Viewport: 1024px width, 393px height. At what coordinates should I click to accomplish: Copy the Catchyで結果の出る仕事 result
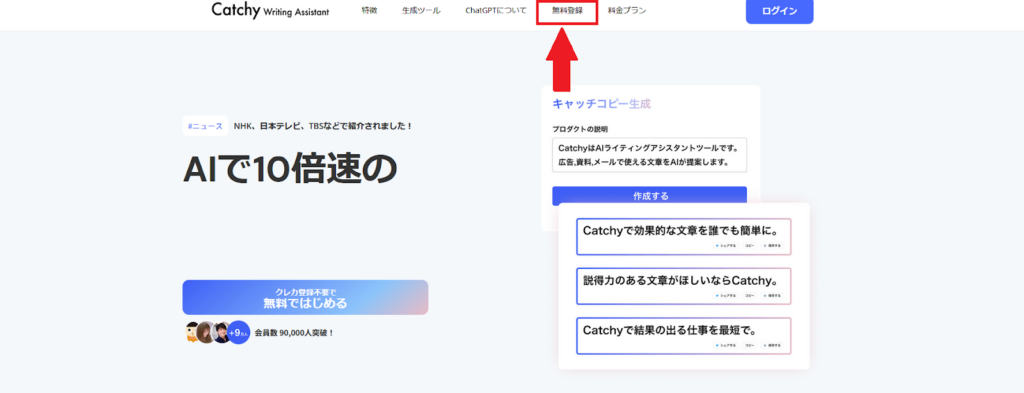[750, 345]
